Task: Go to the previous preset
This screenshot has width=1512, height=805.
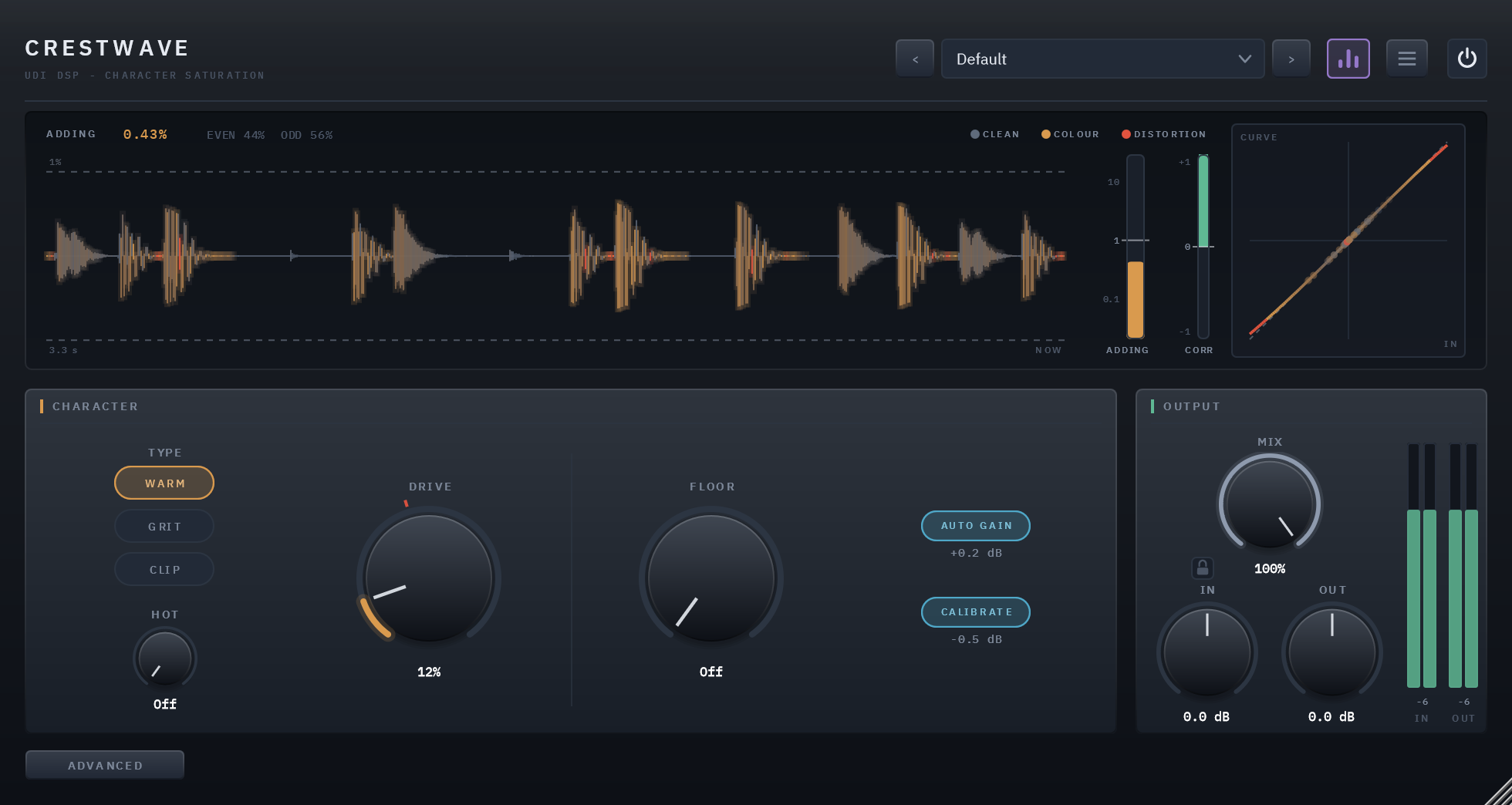Action: point(915,59)
